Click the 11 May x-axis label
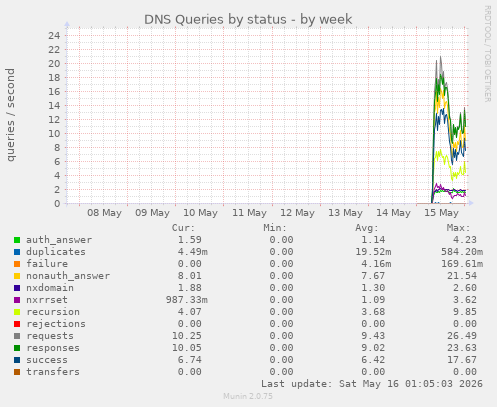 coord(249,213)
